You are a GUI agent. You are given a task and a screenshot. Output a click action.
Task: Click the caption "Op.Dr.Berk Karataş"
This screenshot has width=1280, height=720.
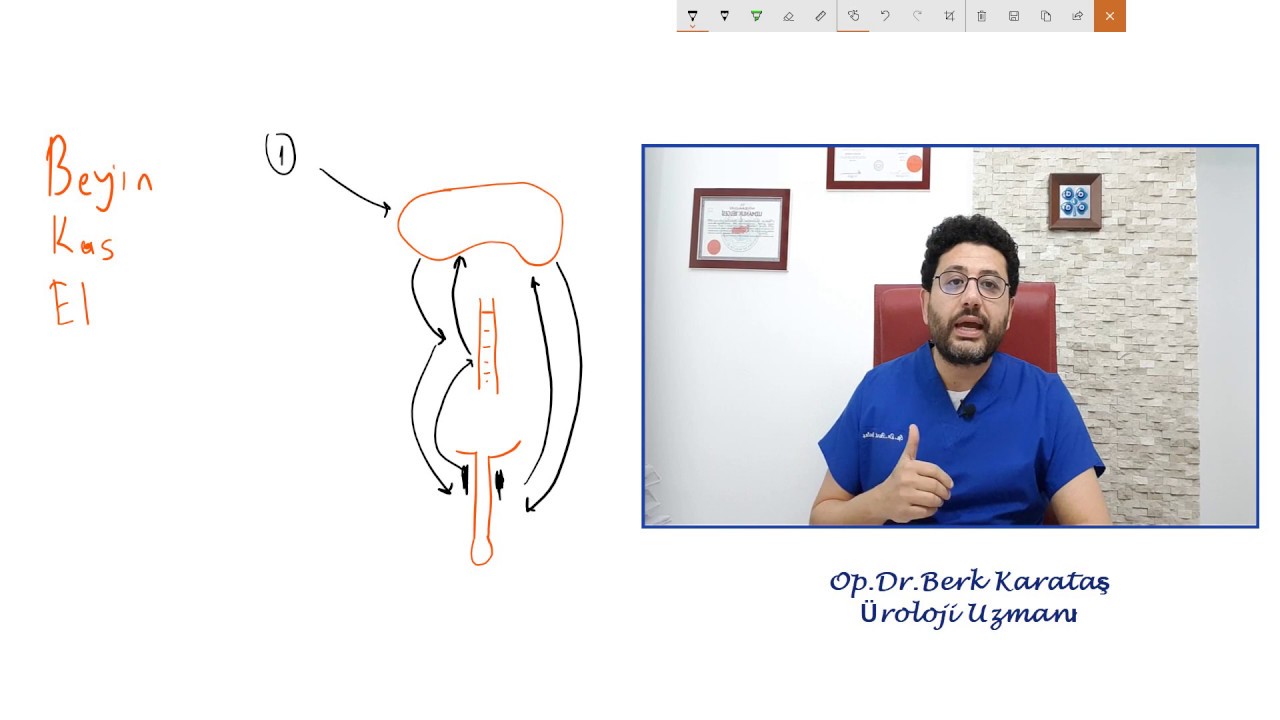click(969, 582)
